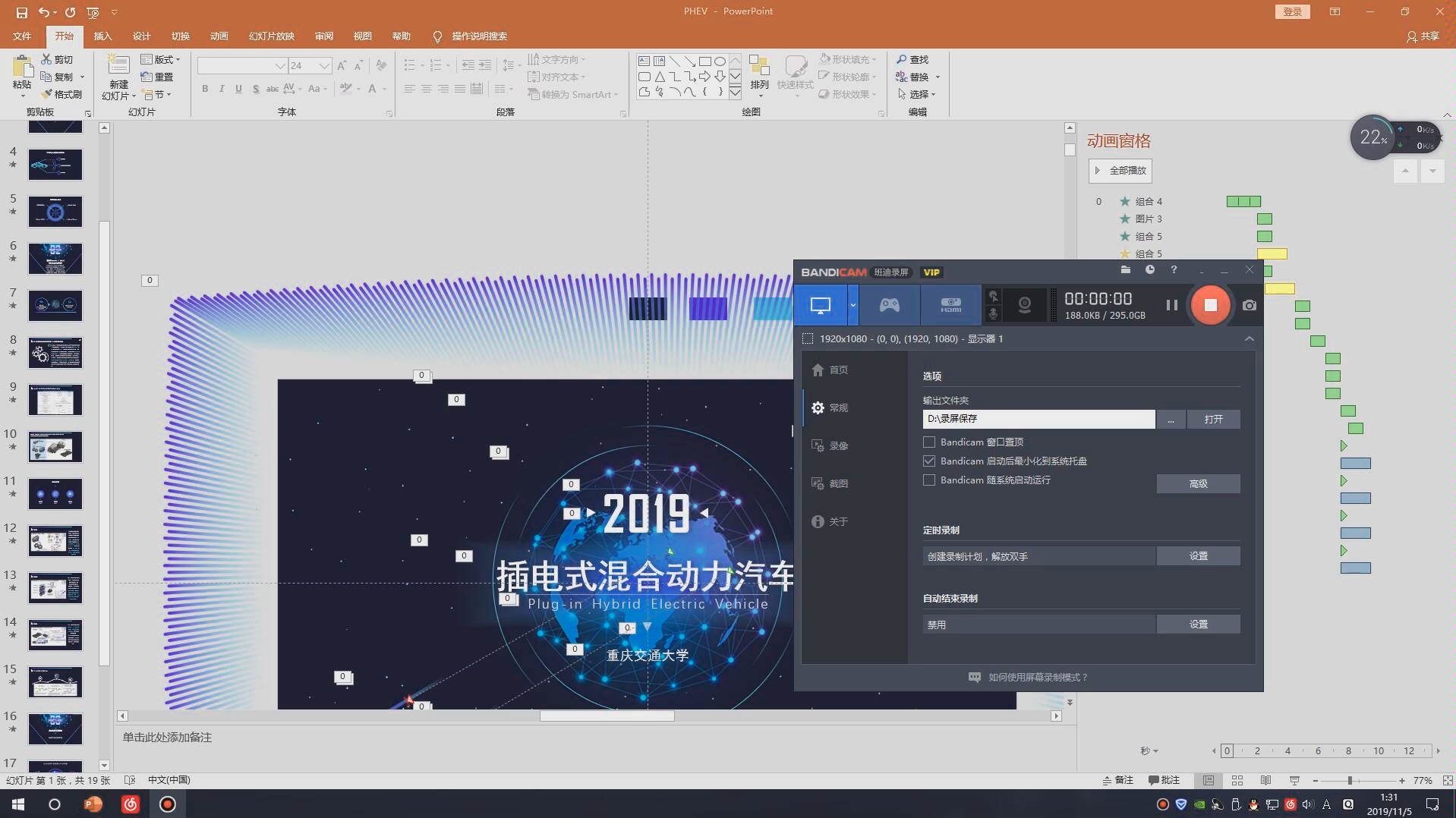Viewport: 1456px width, 818px height.
Task: Toggle Bandicam mouse cursor effect icon
Action: [x=993, y=296]
